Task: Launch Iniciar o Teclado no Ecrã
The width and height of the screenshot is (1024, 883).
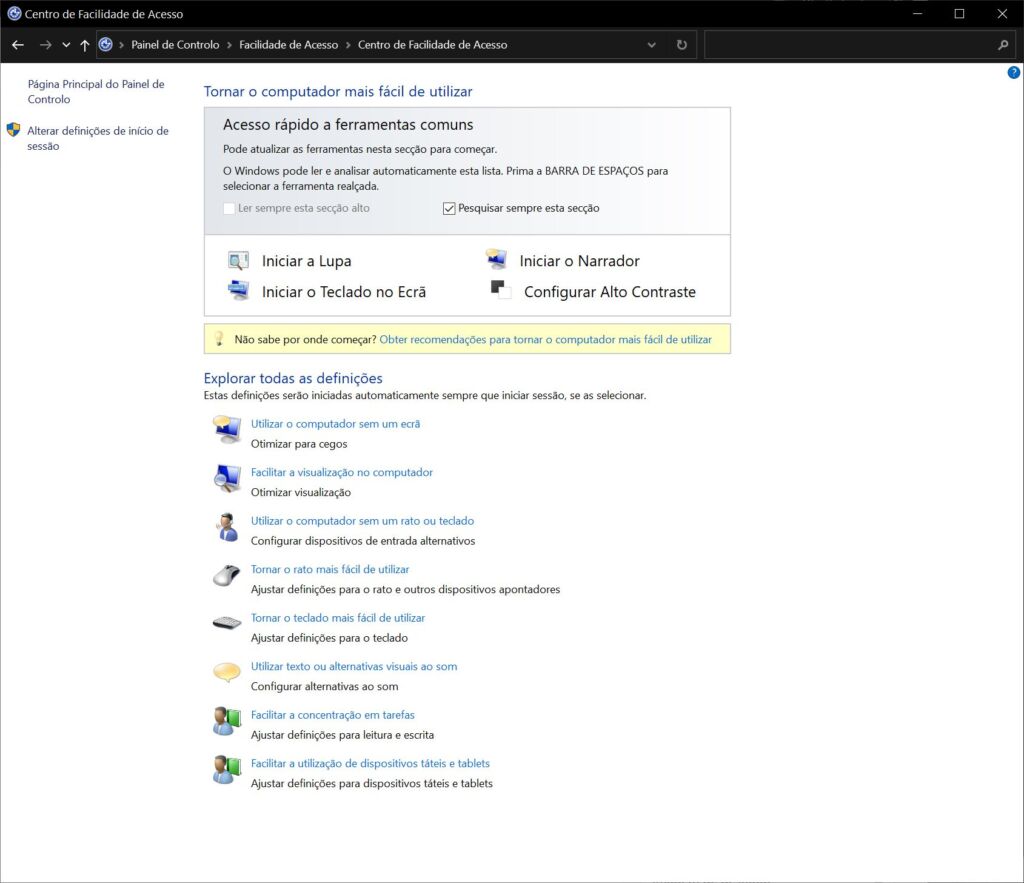Action: [344, 291]
